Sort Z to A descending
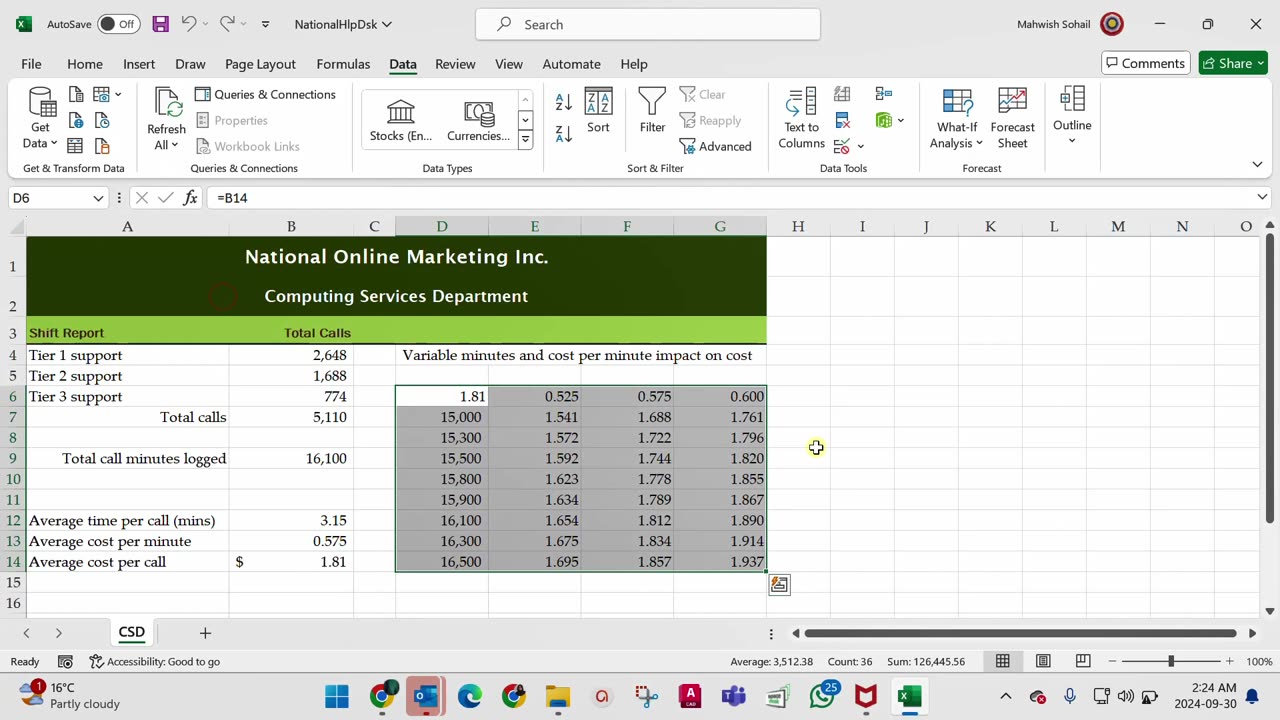 pos(564,133)
